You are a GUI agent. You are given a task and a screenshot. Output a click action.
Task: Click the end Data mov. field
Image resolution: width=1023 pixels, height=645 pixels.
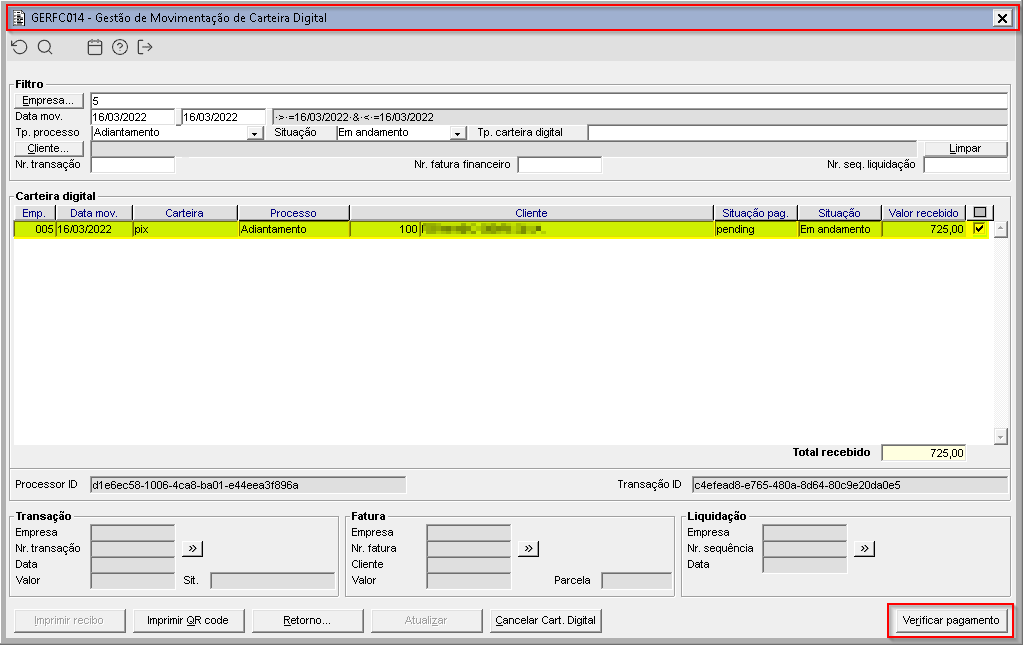(x=224, y=117)
